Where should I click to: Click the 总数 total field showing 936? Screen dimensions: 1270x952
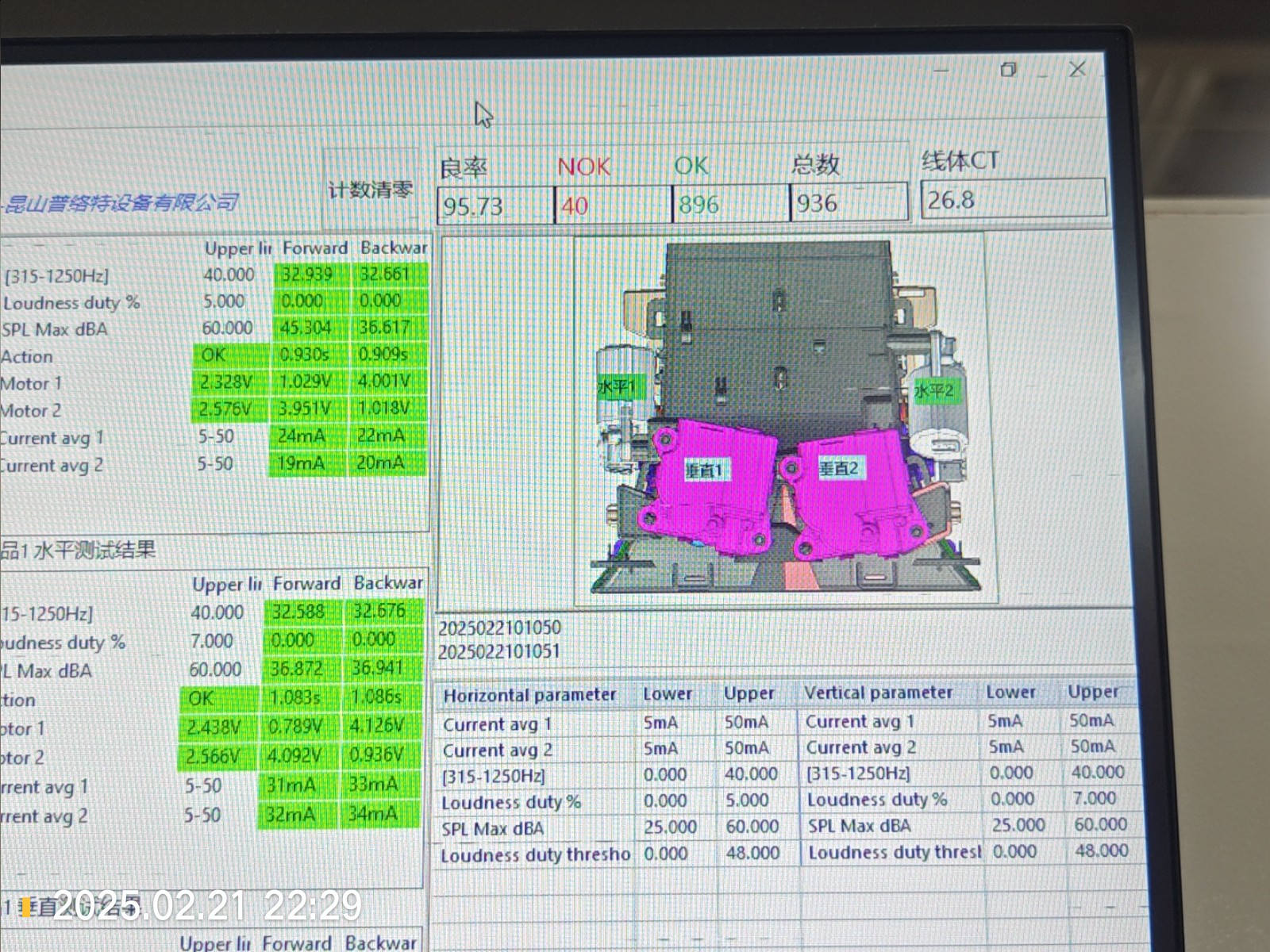(847, 203)
